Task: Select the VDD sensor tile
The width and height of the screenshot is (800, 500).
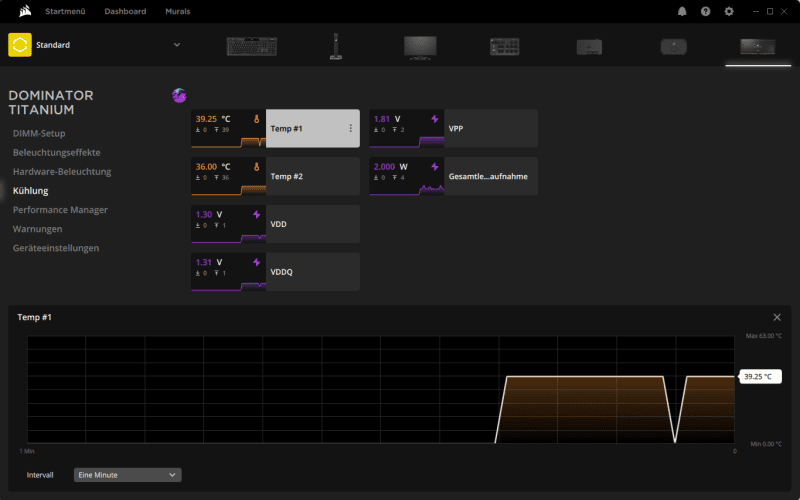Action: 276,224
